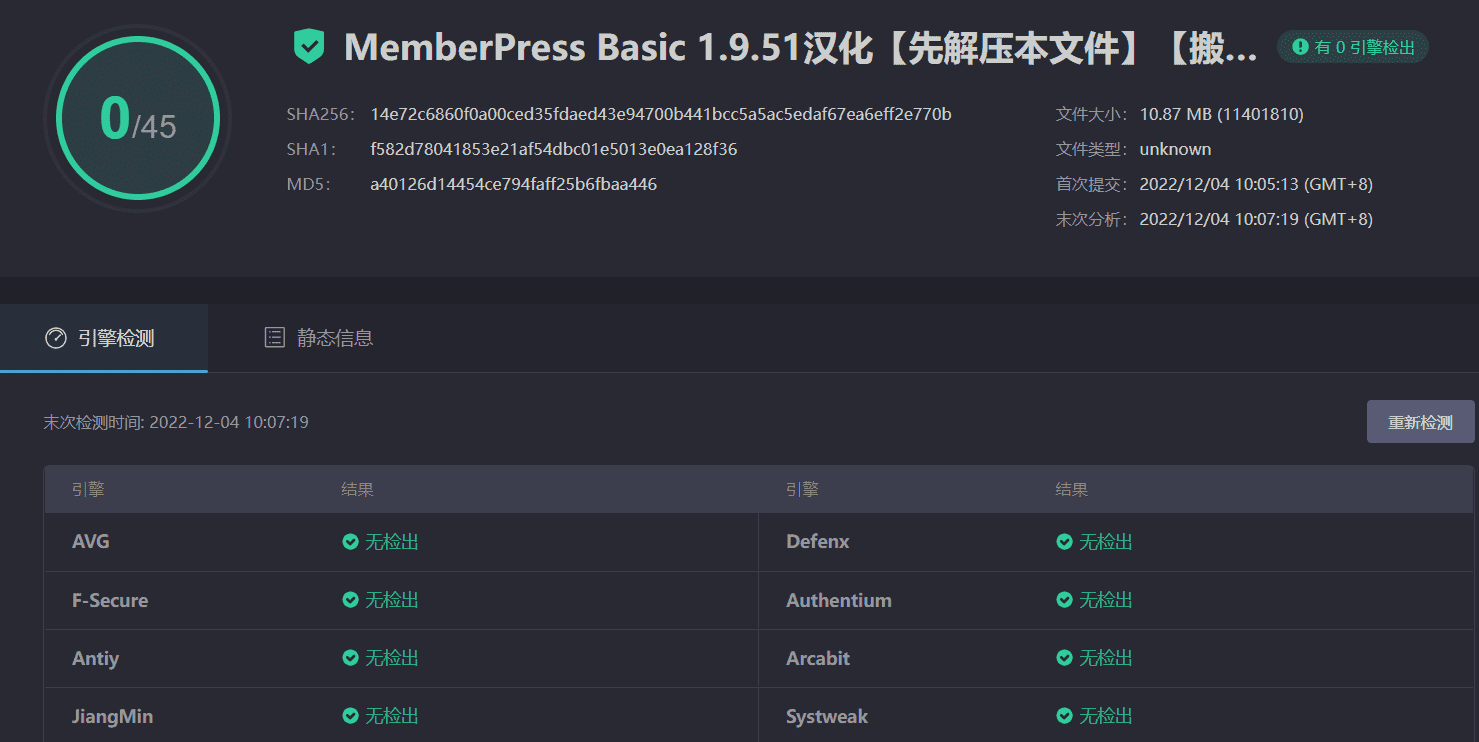Switch to the 静态信息 tab
1479x742 pixels.
click(x=319, y=338)
